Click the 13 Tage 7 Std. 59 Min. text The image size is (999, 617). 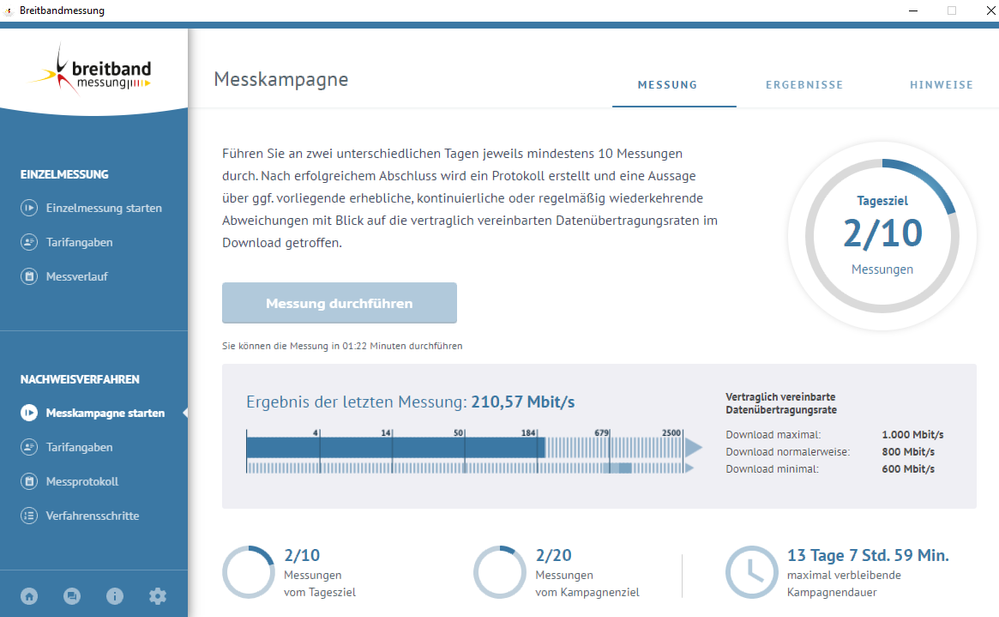[868, 555]
